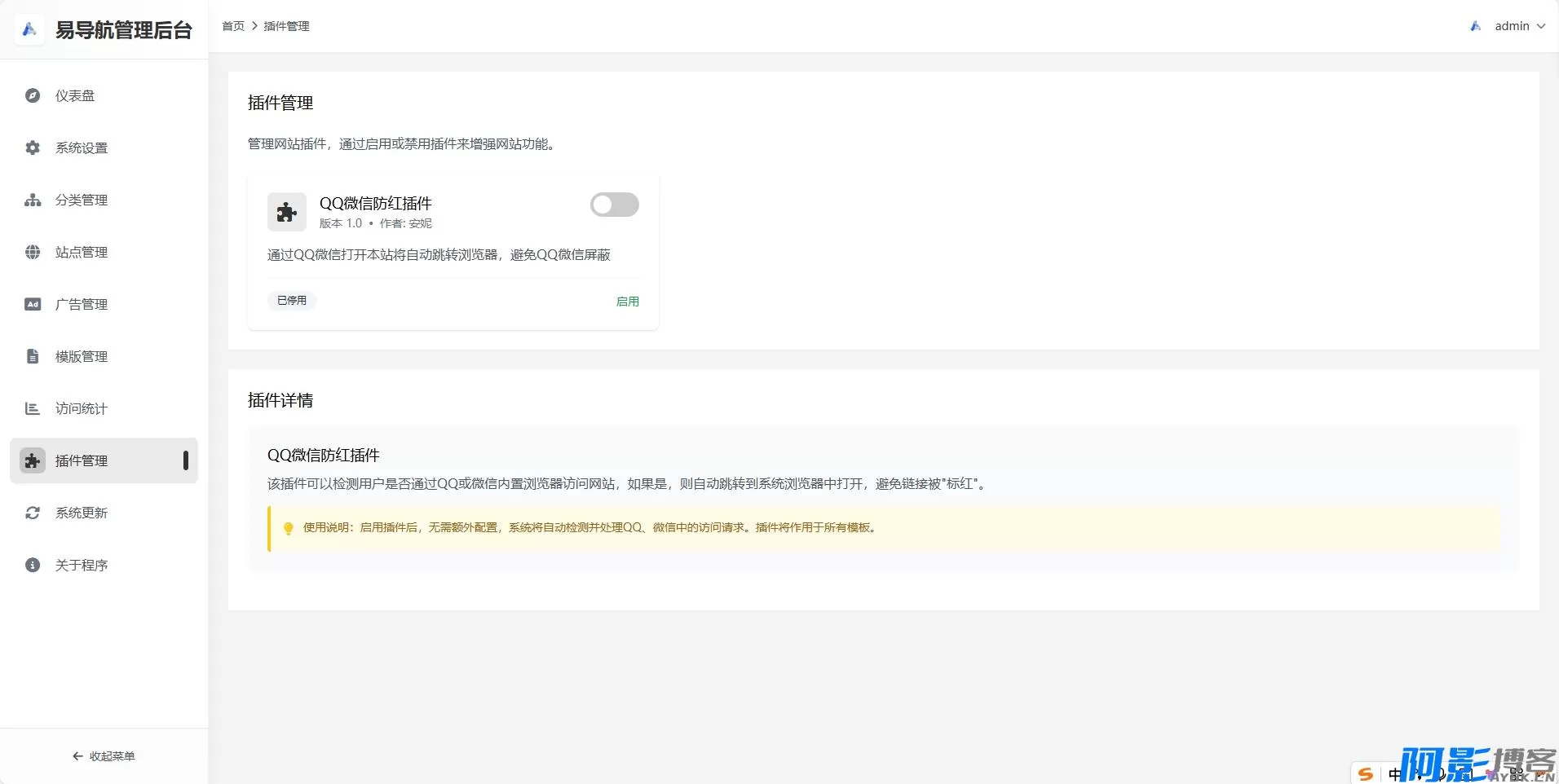Screen dimensions: 1559x784
Task: Click the Sogou input method tray icon
Action: tap(1366, 773)
